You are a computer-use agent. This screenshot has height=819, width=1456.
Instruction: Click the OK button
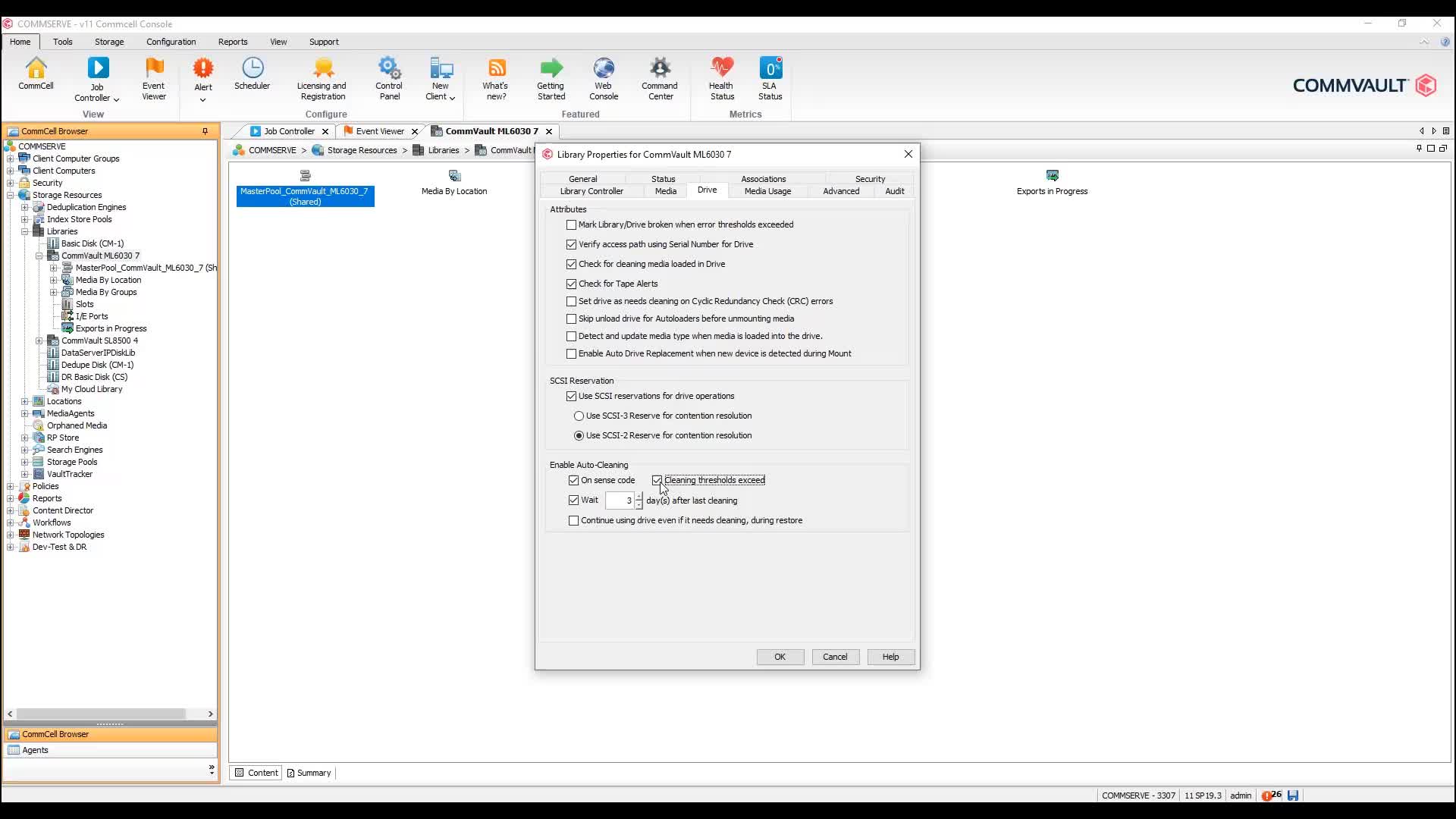(x=780, y=657)
